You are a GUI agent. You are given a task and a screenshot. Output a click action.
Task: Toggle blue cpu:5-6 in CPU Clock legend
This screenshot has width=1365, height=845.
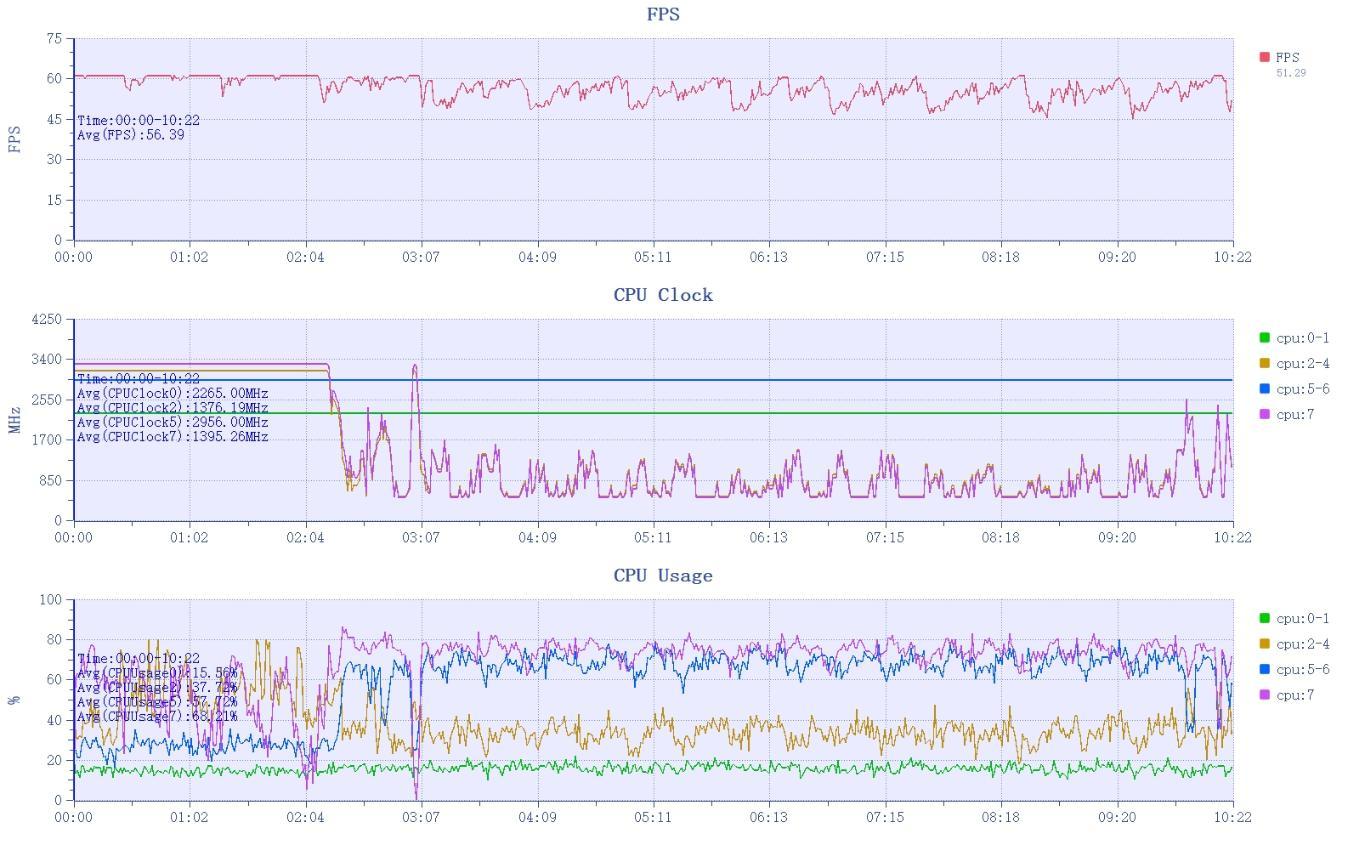(x=1265, y=389)
